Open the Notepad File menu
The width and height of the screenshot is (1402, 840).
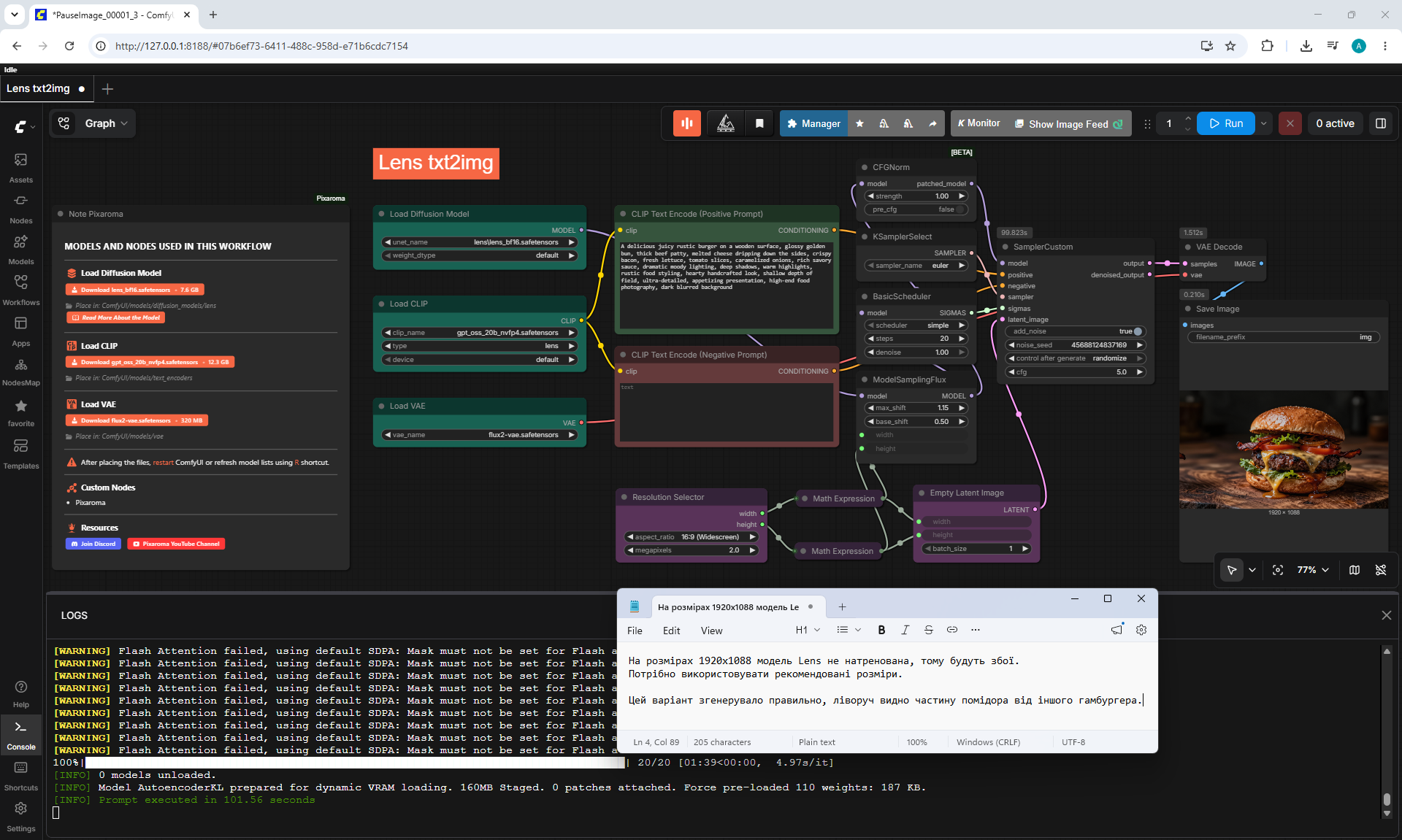[635, 631]
